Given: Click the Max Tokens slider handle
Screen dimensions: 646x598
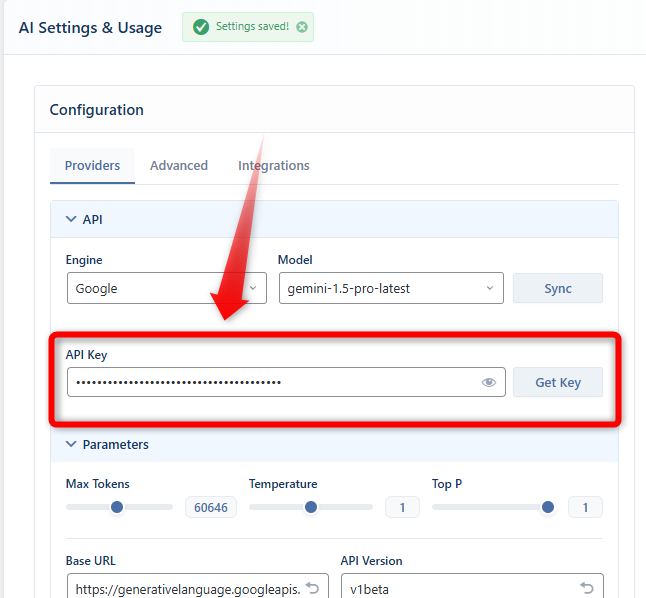Looking at the screenshot, I should click(x=117, y=507).
